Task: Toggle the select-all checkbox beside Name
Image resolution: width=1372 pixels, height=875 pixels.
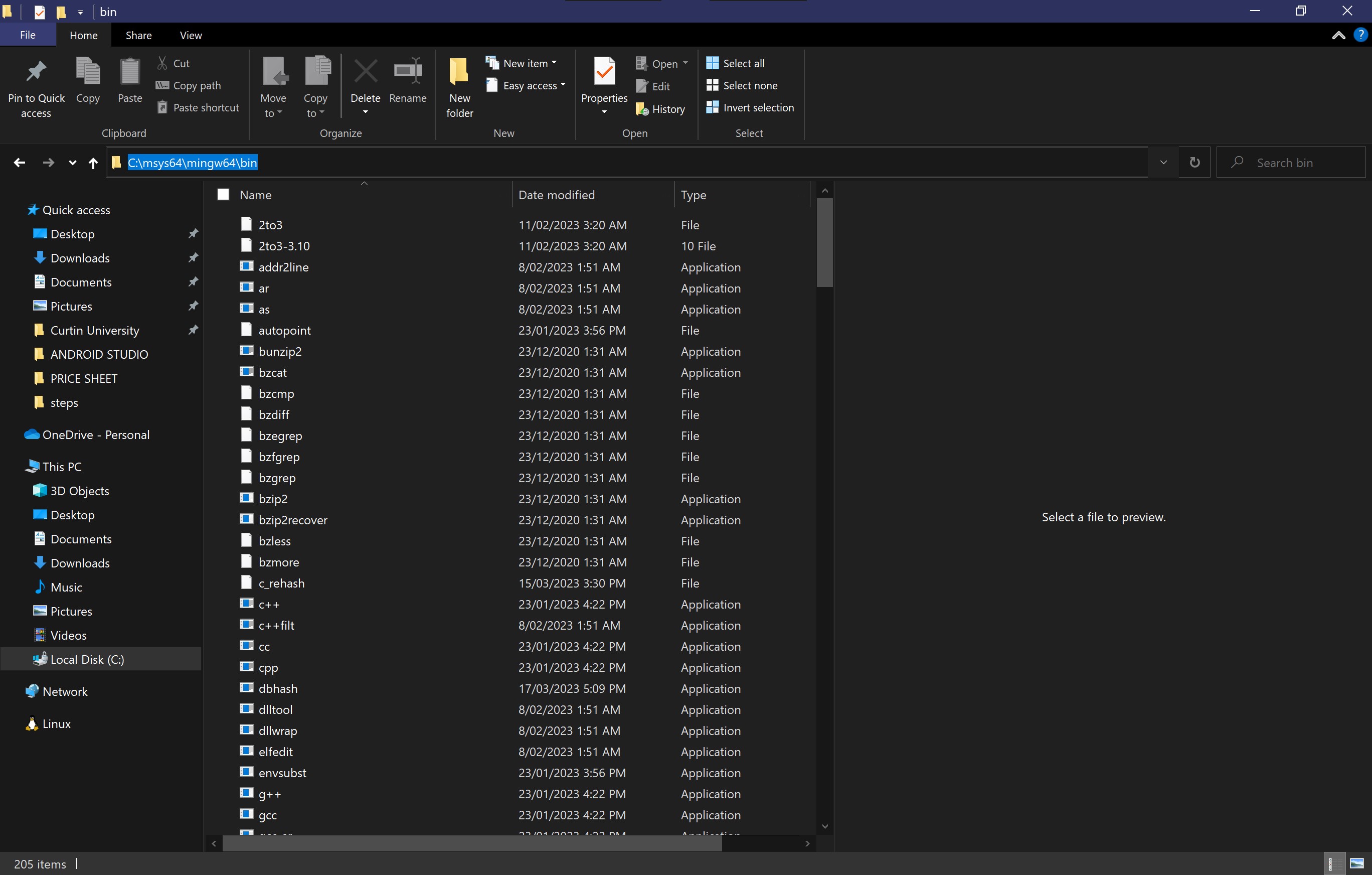Action: [x=223, y=195]
